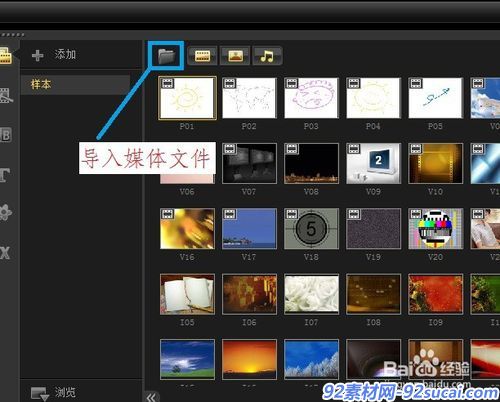Click the P01 label text
Screen dimensions: 500x402
187,126
